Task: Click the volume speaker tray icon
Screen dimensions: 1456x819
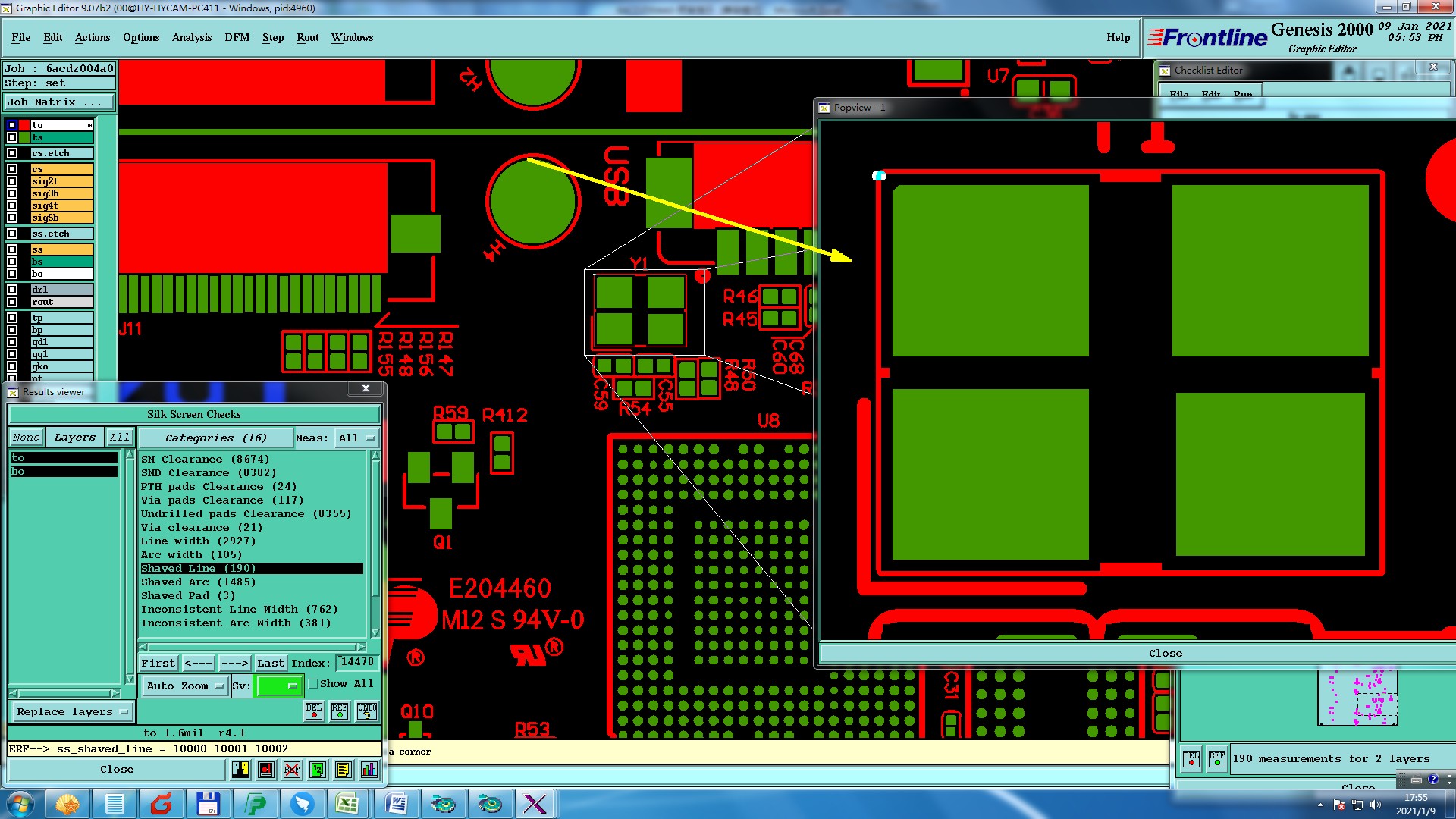Action: pos(1376,805)
